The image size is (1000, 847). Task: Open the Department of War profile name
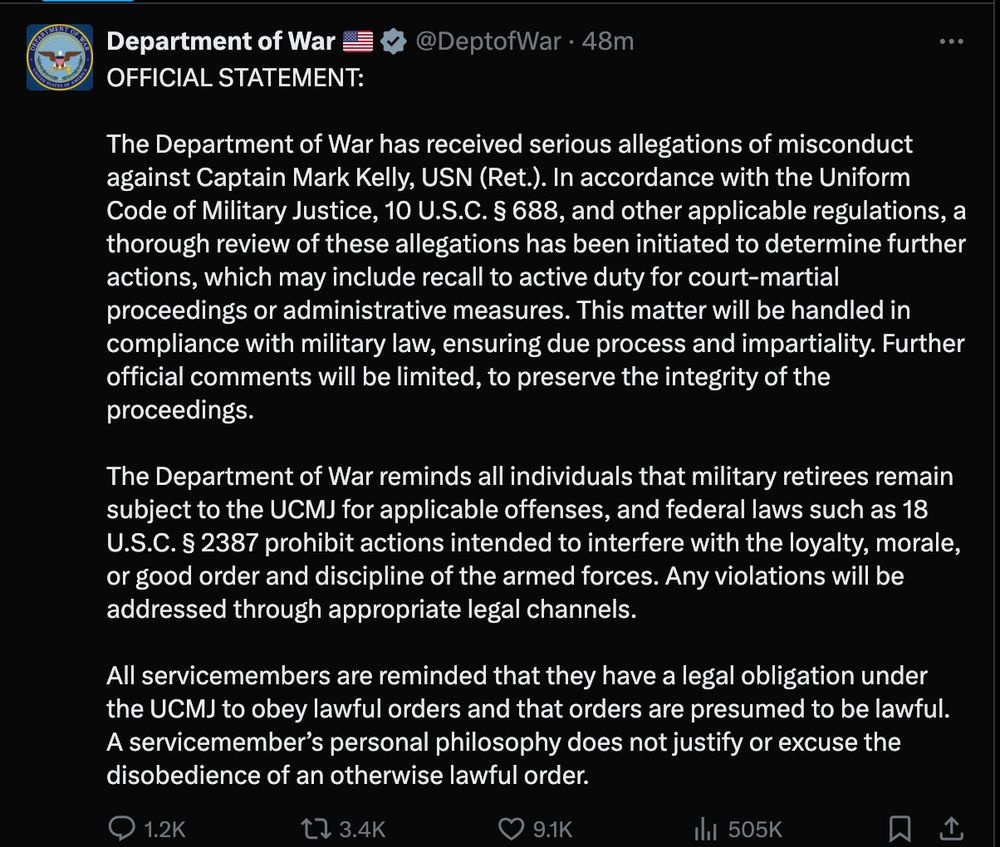tap(221, 41)
